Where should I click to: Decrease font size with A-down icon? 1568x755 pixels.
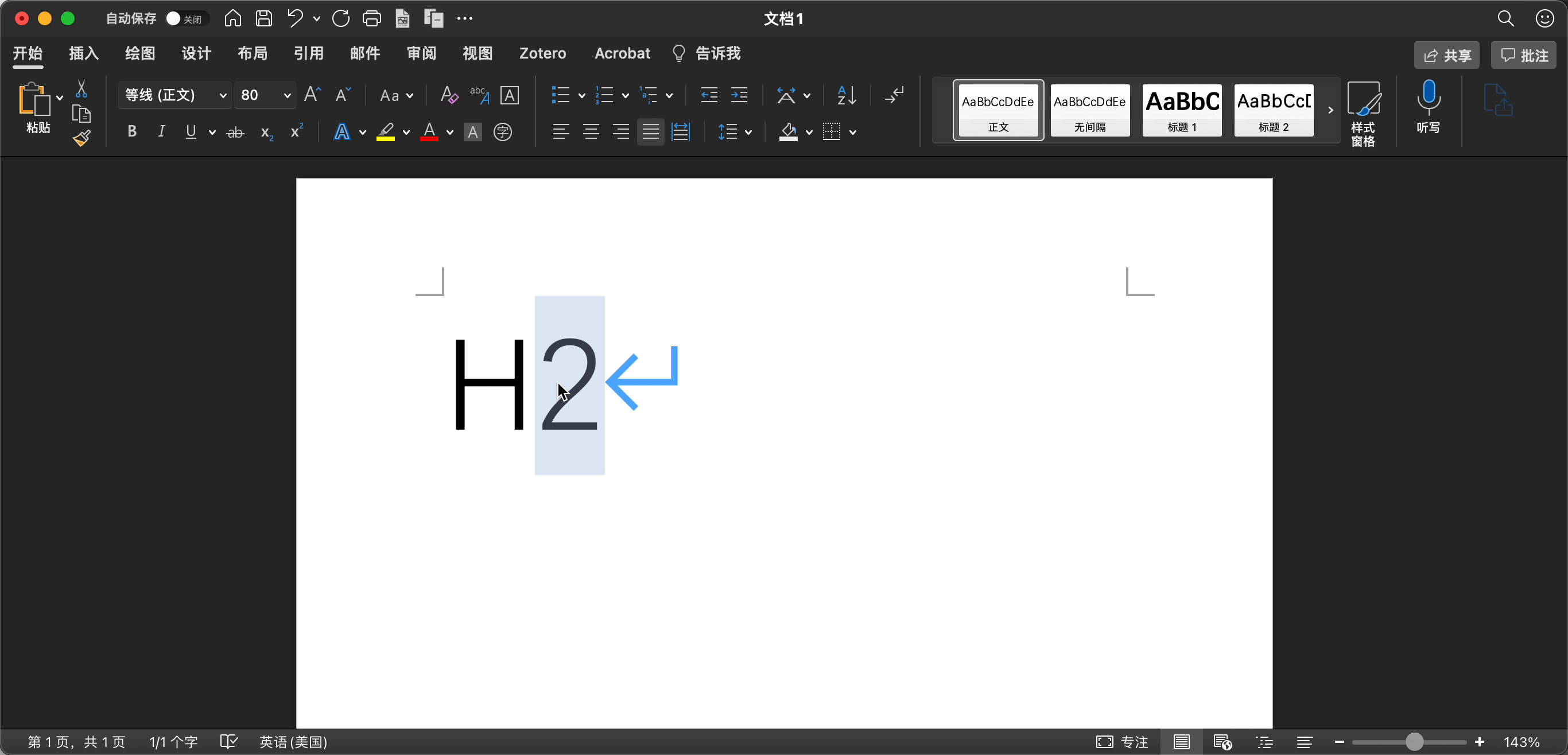[x=343, y=95]
